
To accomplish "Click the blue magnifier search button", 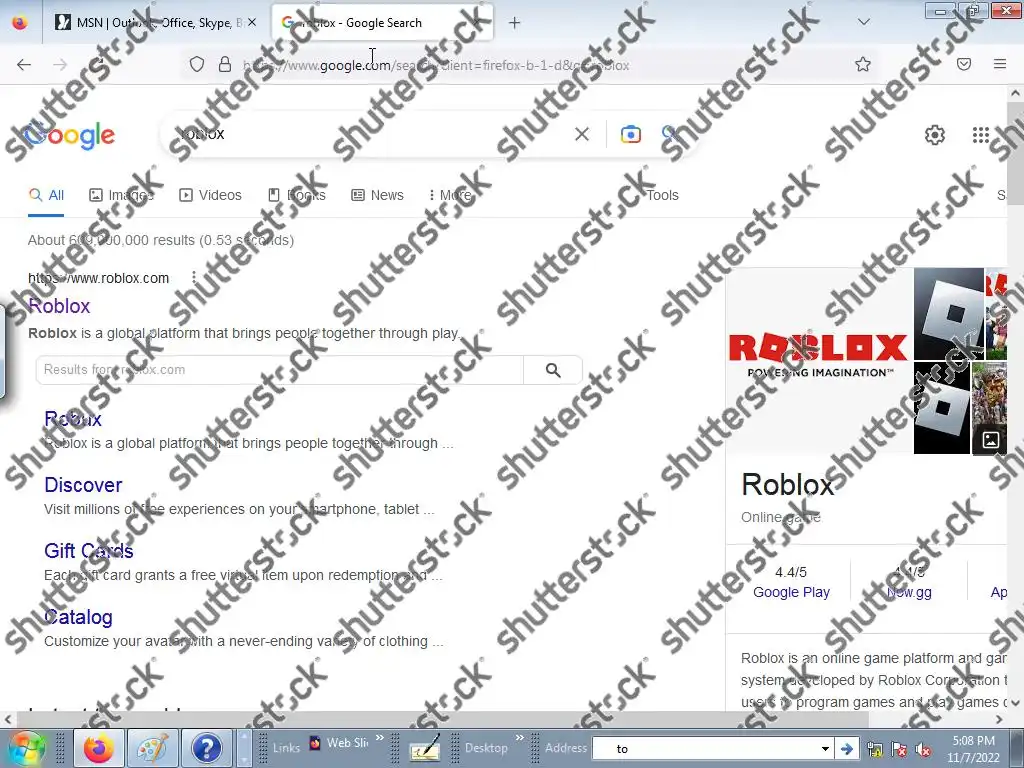I will click(x=670, y=134).
